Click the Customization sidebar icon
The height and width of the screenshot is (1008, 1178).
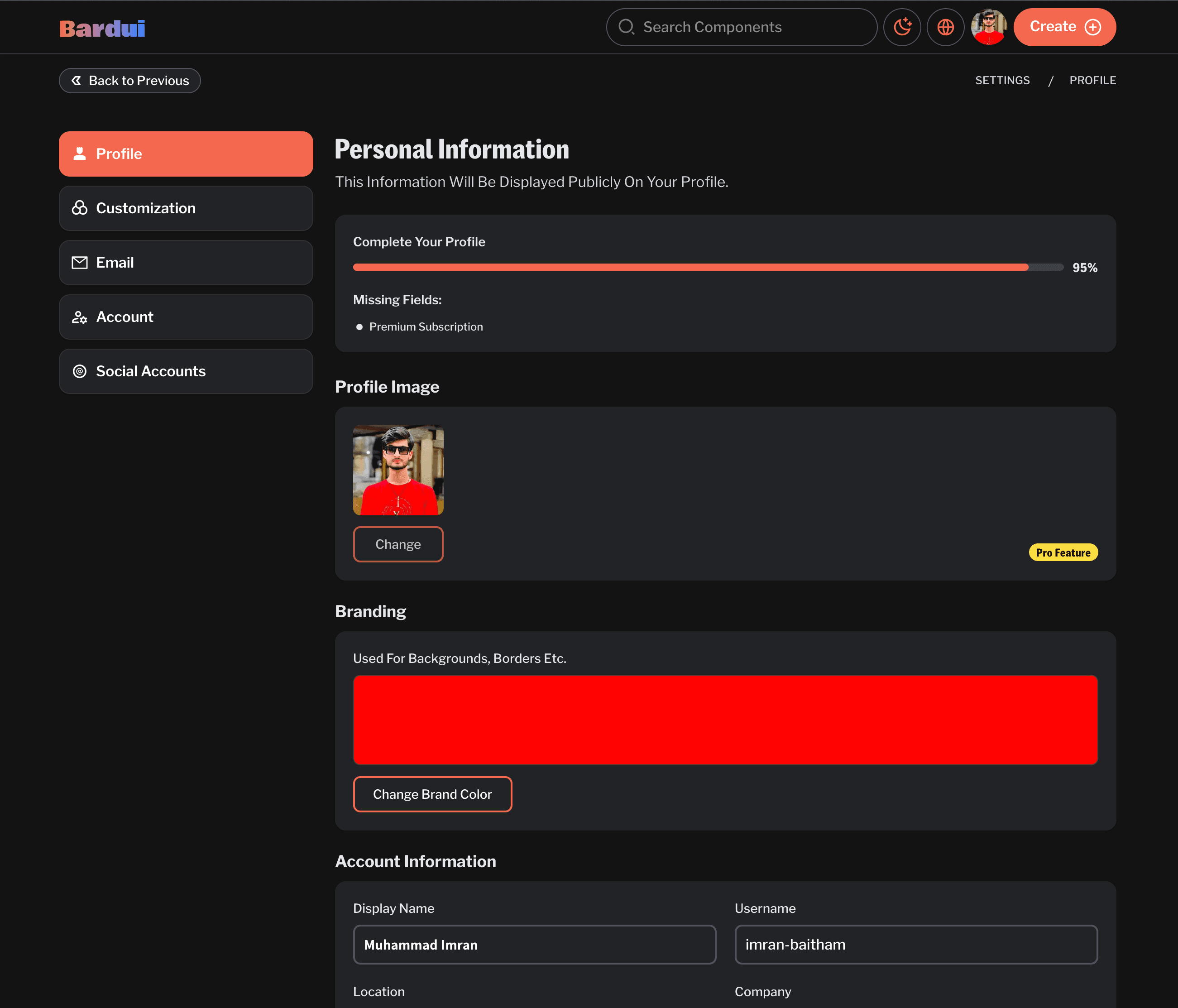point(80,208)
